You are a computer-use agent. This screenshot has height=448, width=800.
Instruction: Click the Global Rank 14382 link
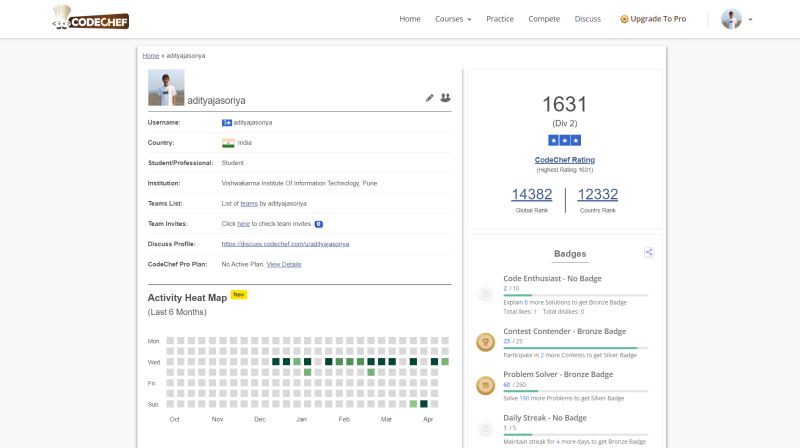[531, 195]
